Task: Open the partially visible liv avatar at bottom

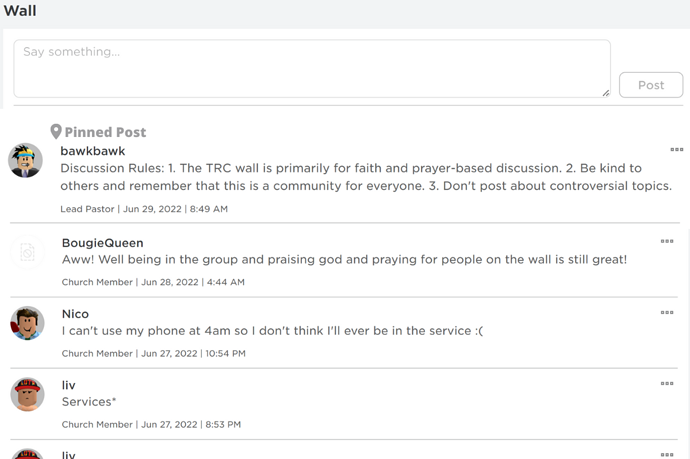Action: tap(27, 454)
